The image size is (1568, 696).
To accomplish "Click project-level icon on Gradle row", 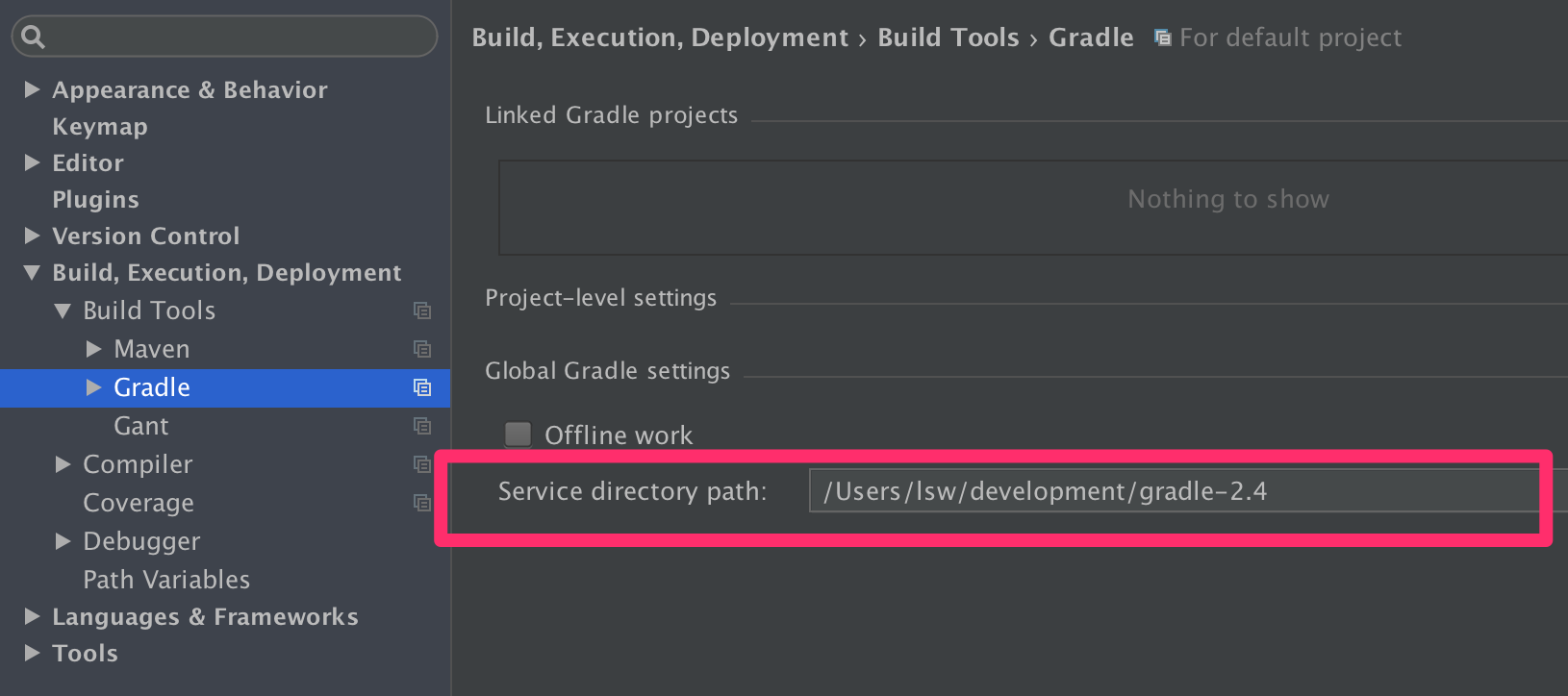I will click(422, 387).
